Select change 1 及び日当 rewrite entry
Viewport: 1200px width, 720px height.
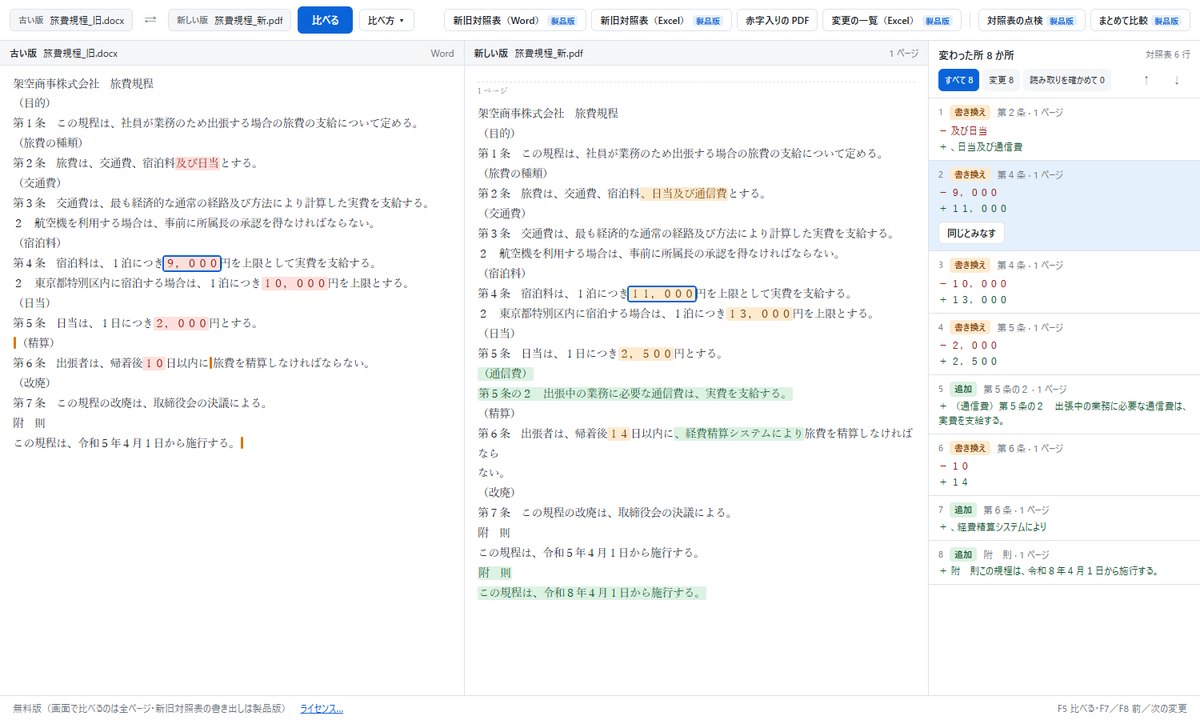[1064, 130]
